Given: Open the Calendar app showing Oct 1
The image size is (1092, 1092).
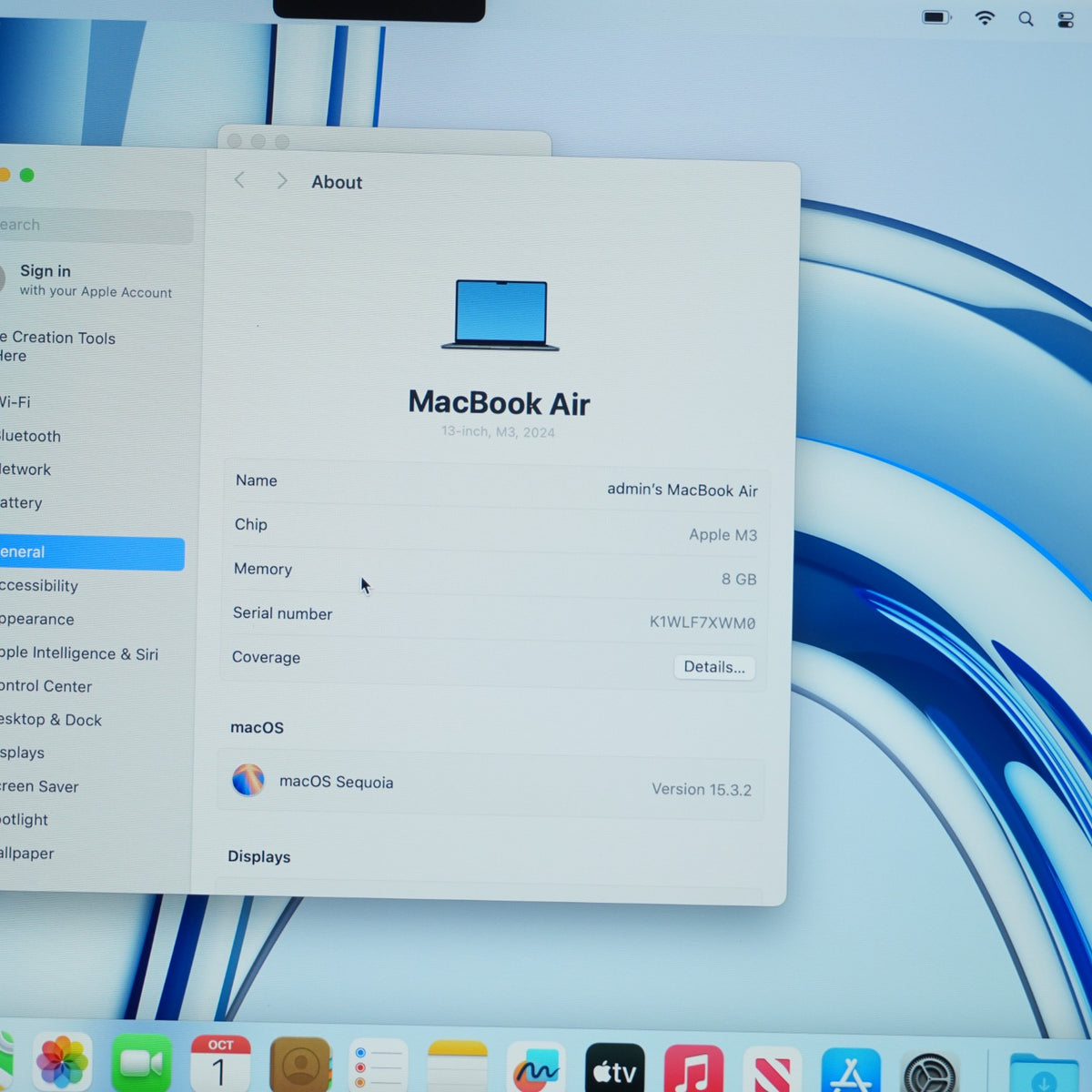Looking at the screenshot, I should click(x=220, y=1063).
